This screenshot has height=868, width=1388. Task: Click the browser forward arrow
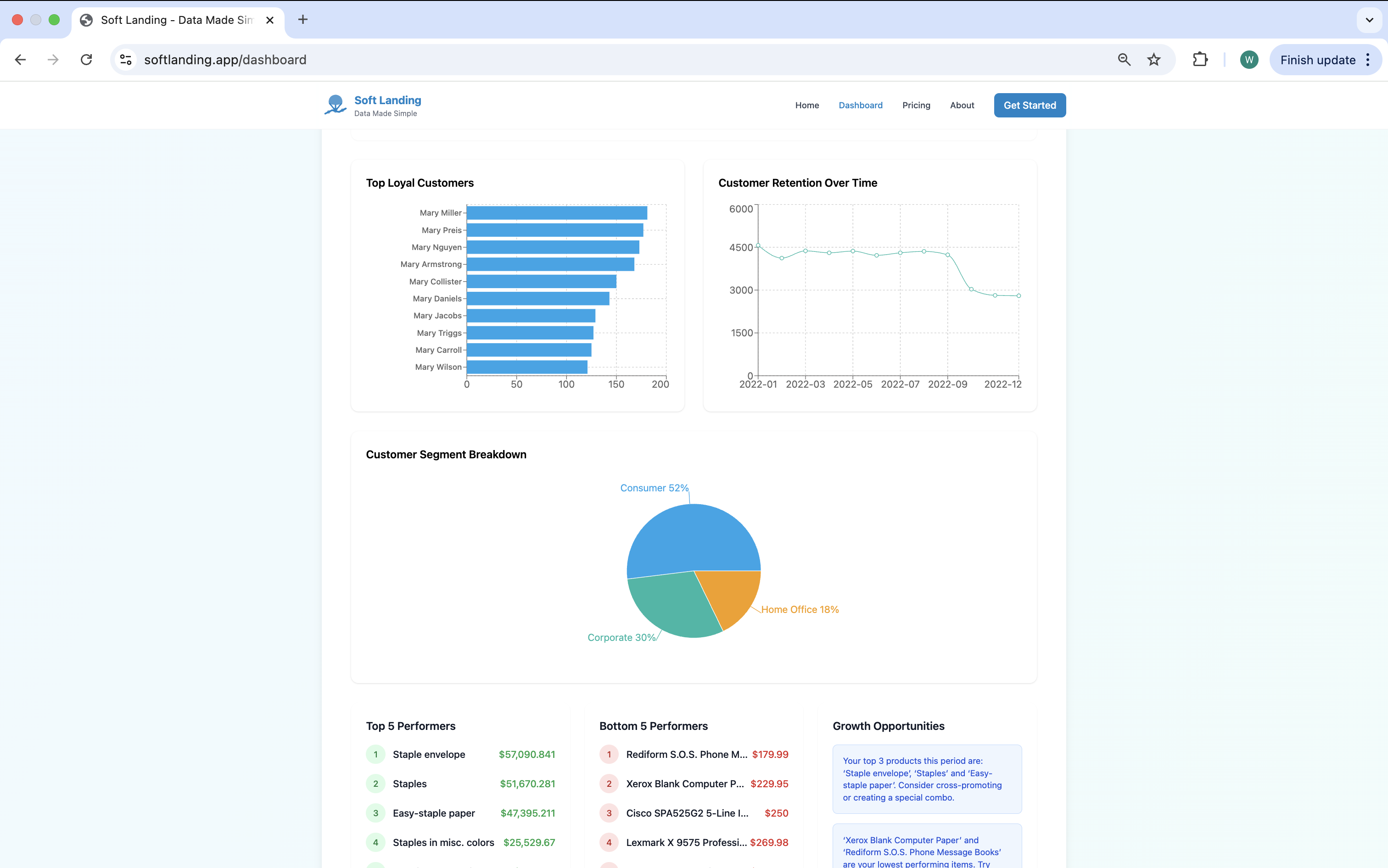(x=53, y=60)
